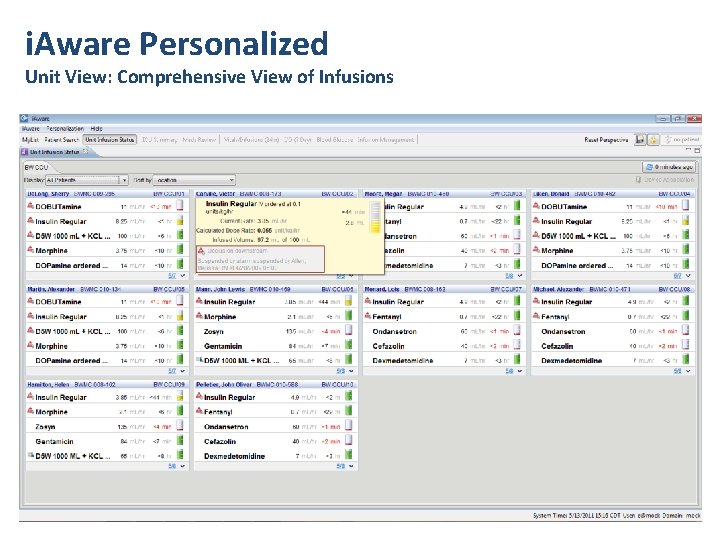Click pump icon beside Mann's D5W 1000 ML
Screen dimensions: 720x540
coord(199,360)
